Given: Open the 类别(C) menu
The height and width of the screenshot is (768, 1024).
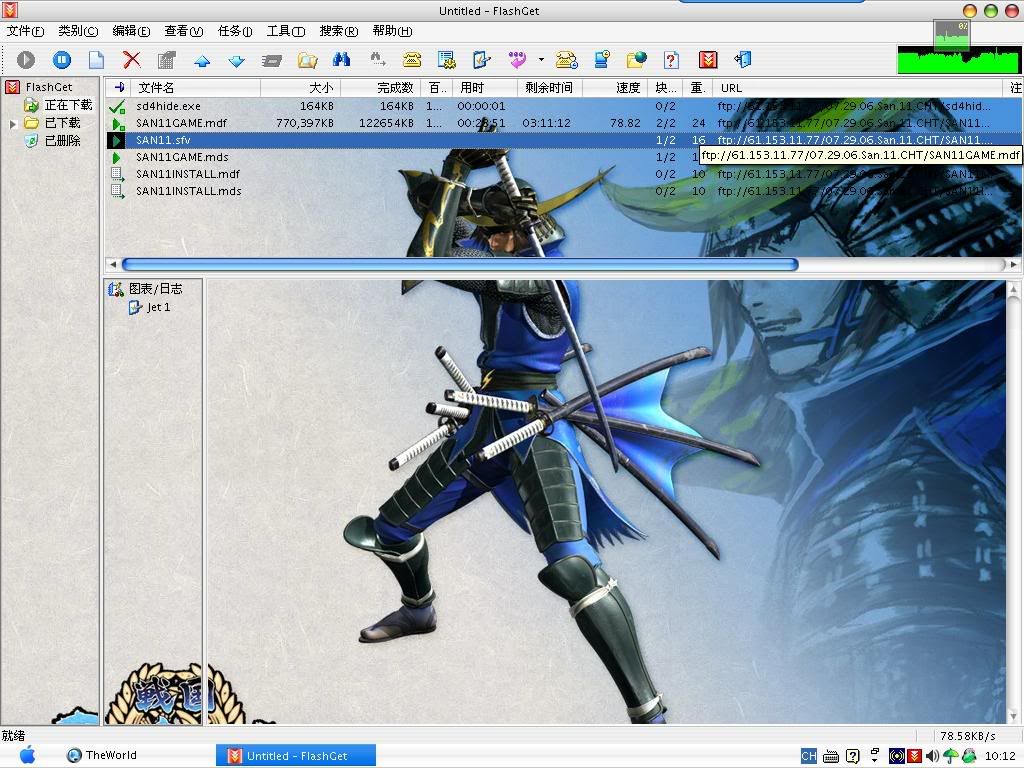Looking at the screenshot, I should pyautogui.click(x=78, y=31).
